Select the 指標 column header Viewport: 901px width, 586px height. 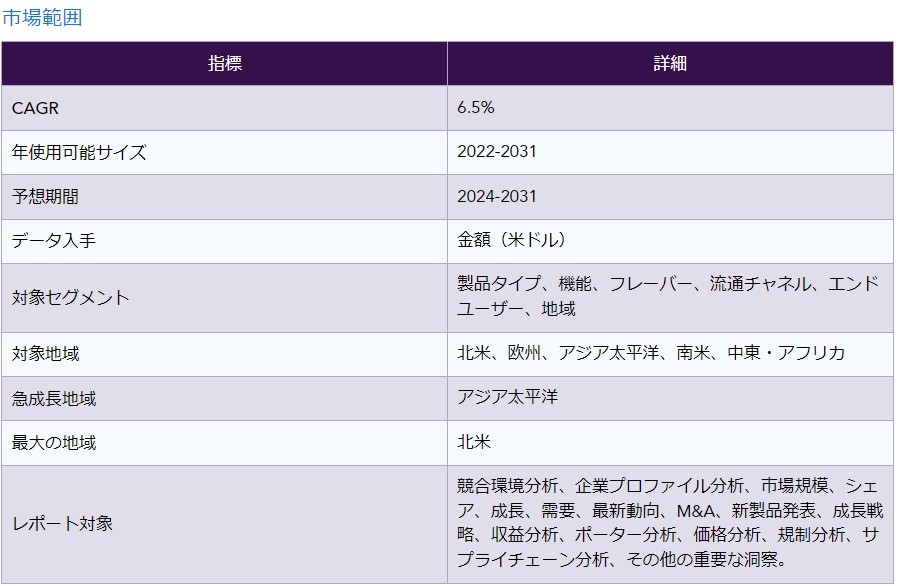[x=225, y=63]
